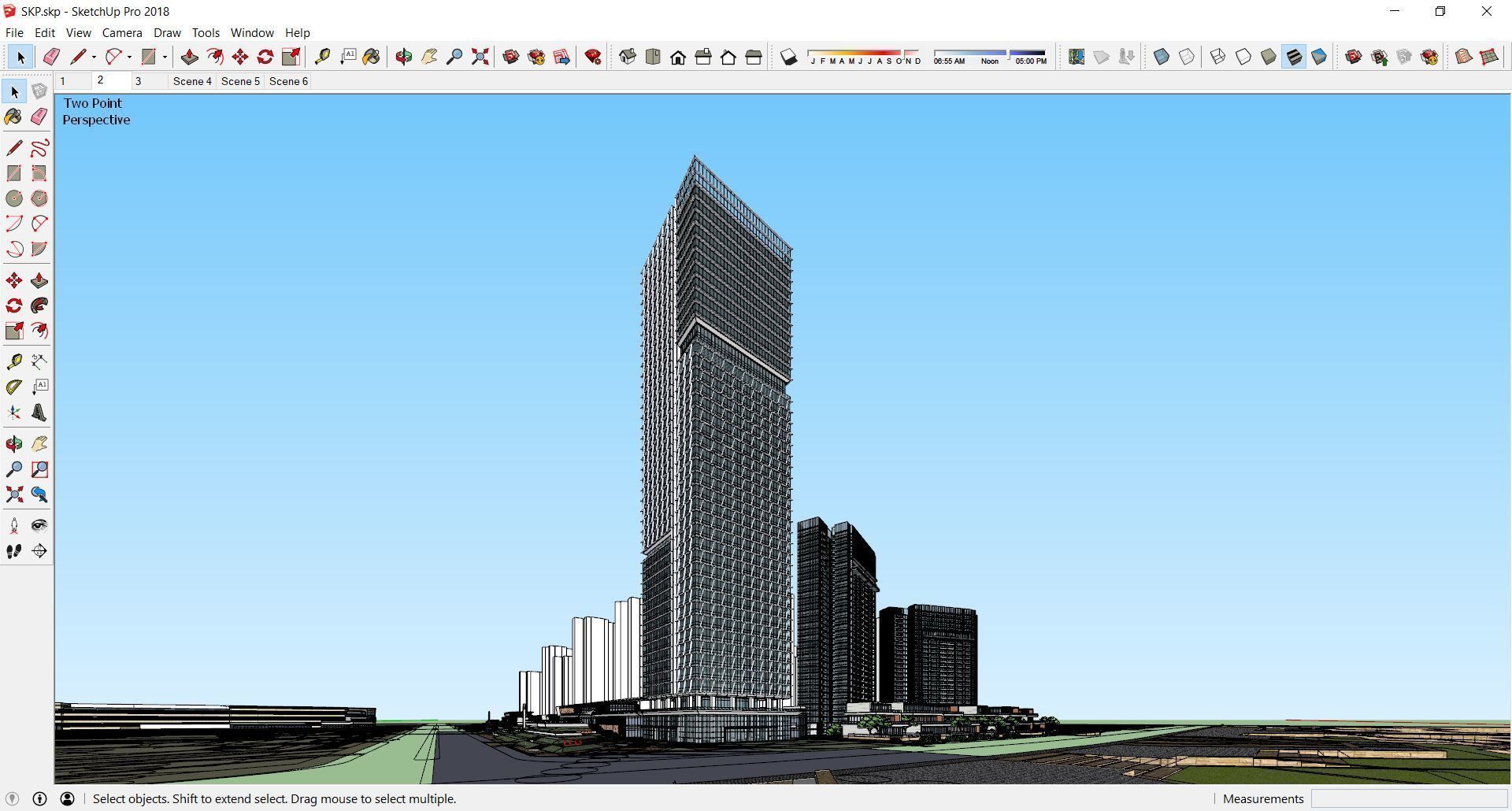Select 3D Text tool in side toolbar

point(39,413)
